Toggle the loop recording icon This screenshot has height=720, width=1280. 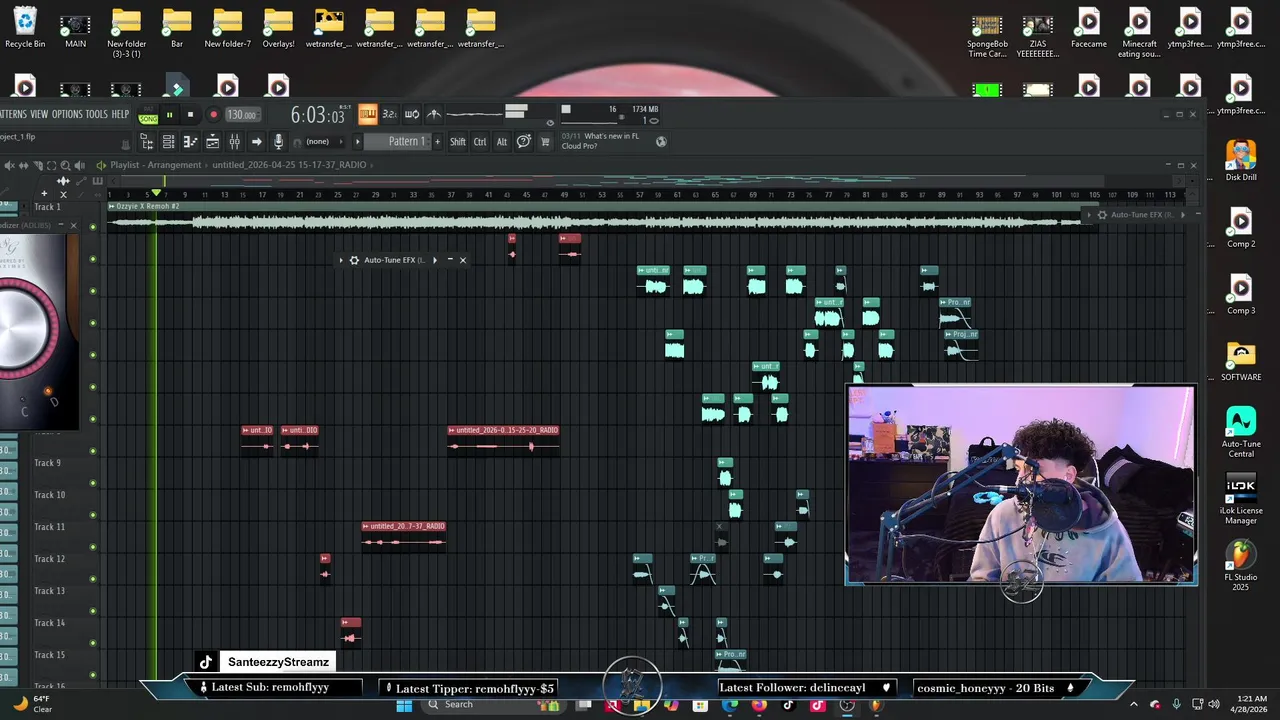(412, 114)
